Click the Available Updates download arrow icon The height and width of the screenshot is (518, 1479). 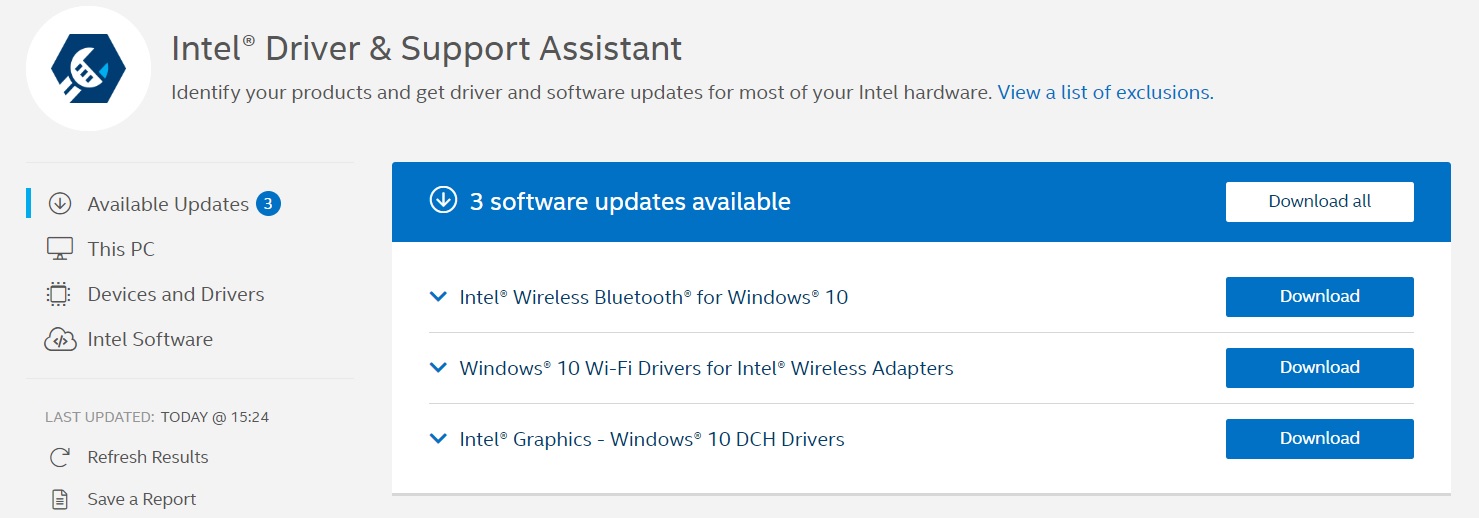(x=60, y=204)
